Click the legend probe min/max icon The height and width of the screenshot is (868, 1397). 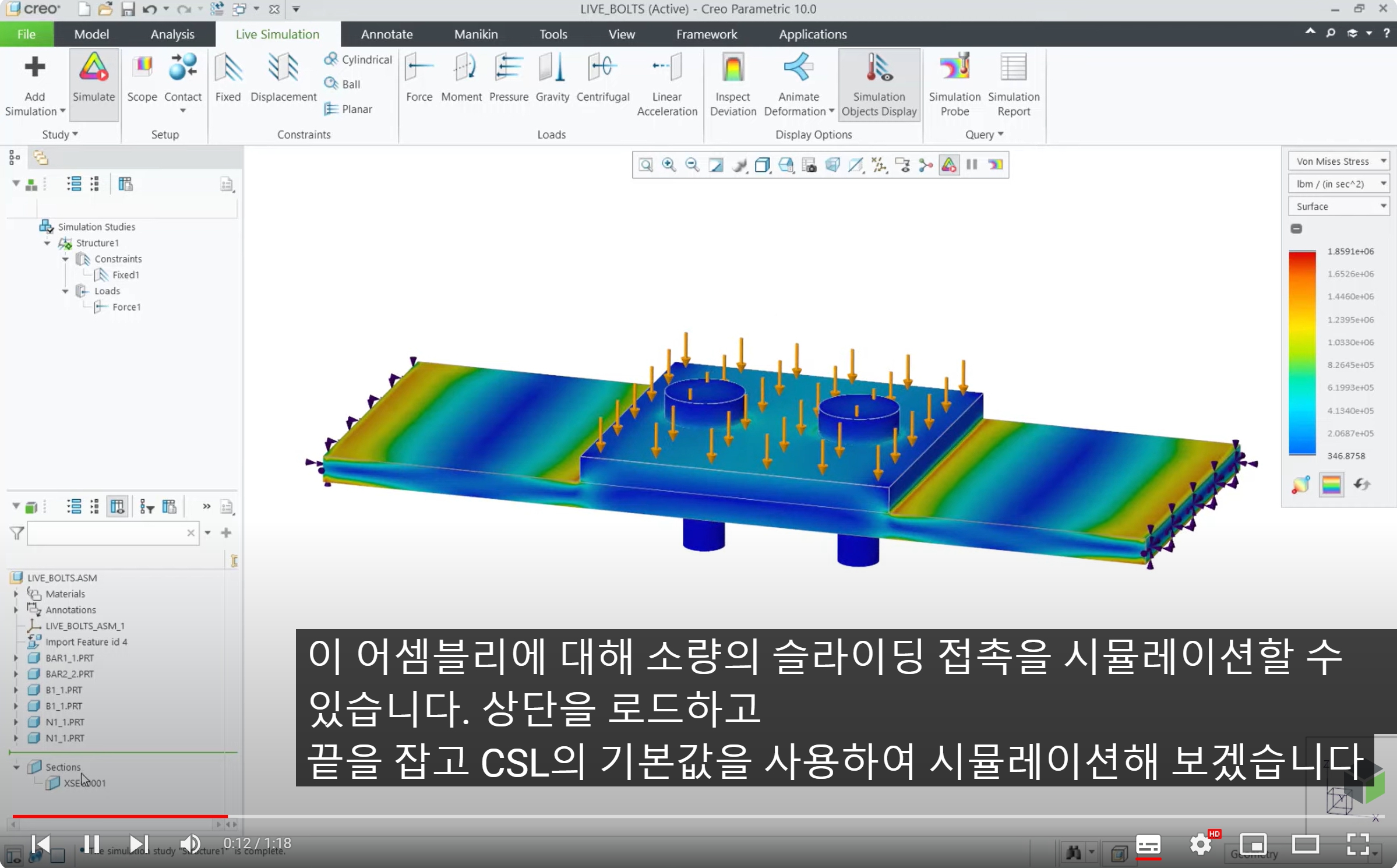pos(1300,485)
